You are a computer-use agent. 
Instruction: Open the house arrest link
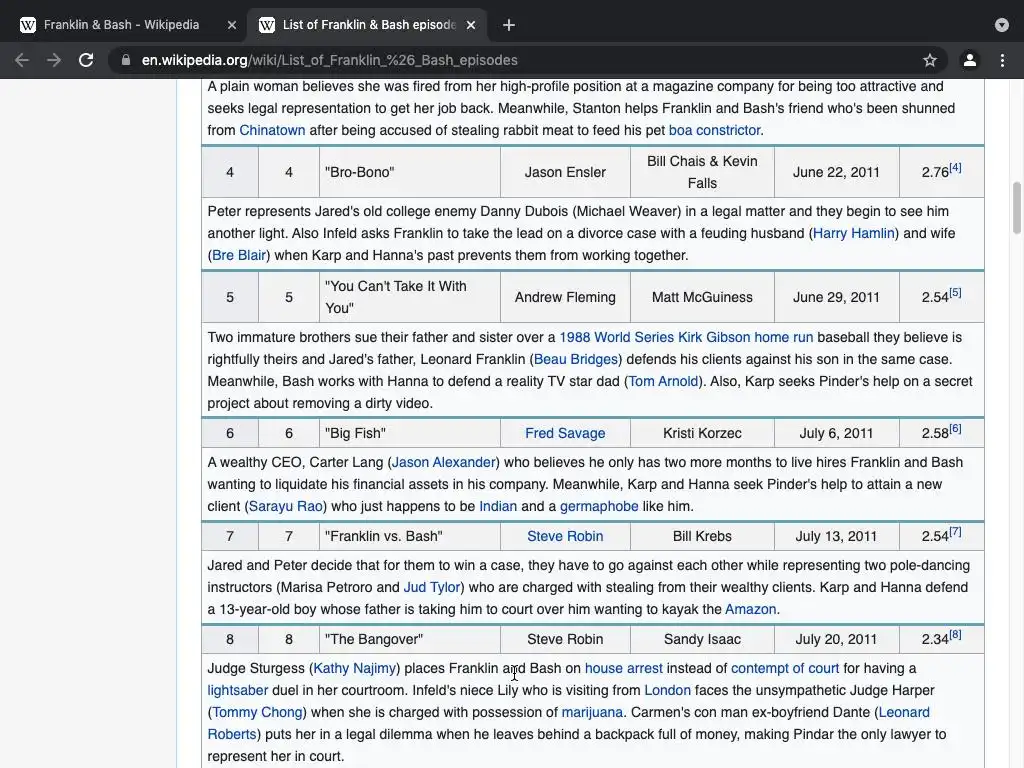click(x=624, y=668)
